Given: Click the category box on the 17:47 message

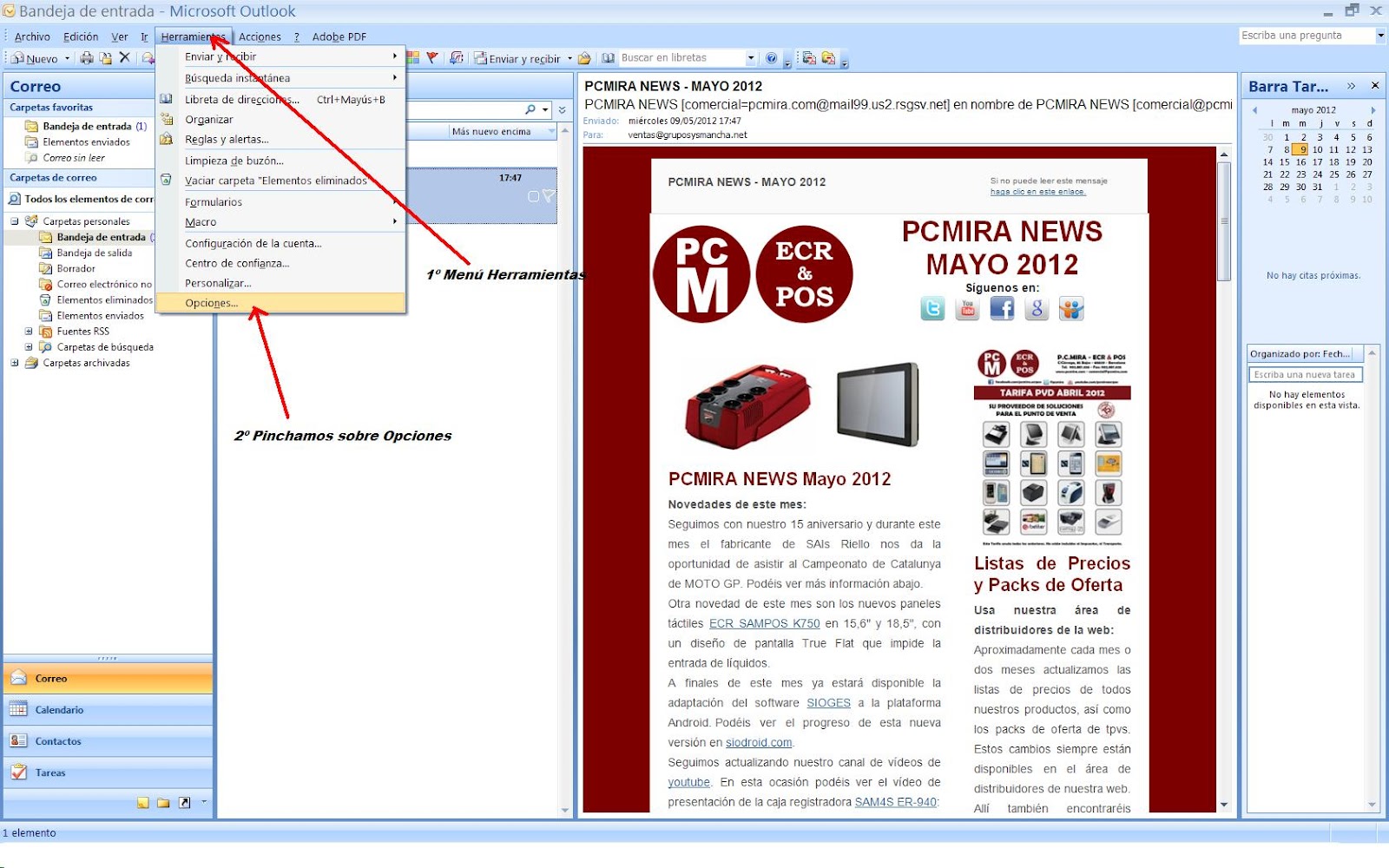Looking at the screenshot, I should click(534, 196).
